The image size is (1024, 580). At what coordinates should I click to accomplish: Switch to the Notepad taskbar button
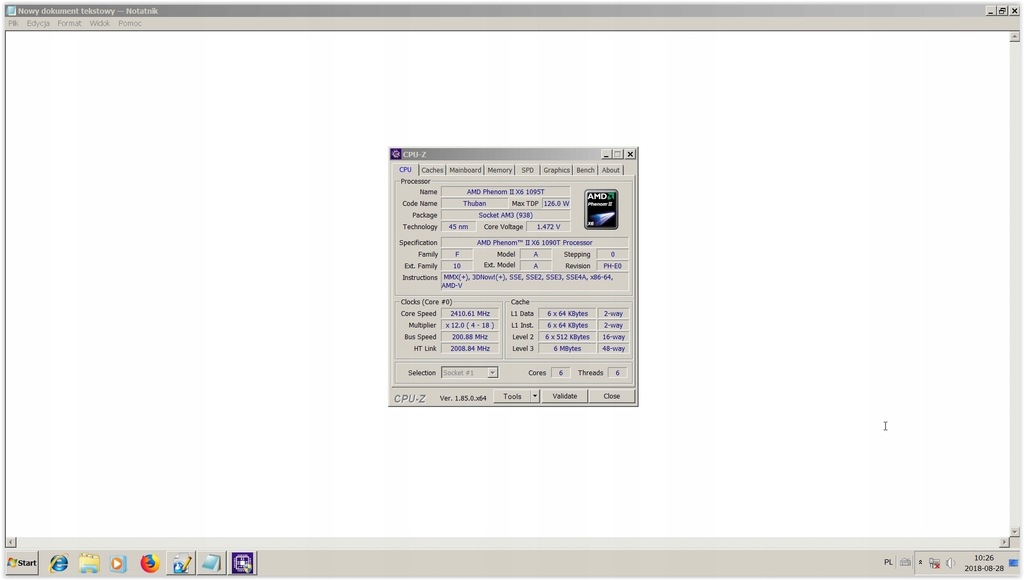coord(211,563)
